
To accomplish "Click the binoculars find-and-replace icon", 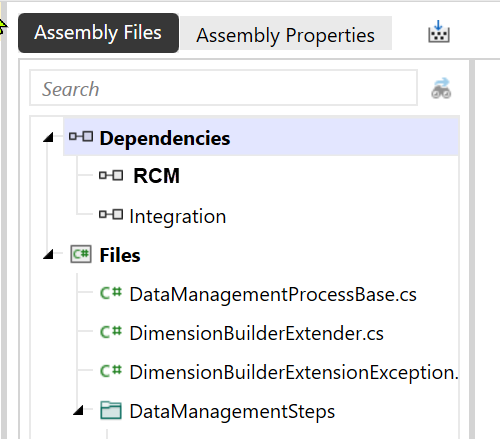I will [441, 89].
